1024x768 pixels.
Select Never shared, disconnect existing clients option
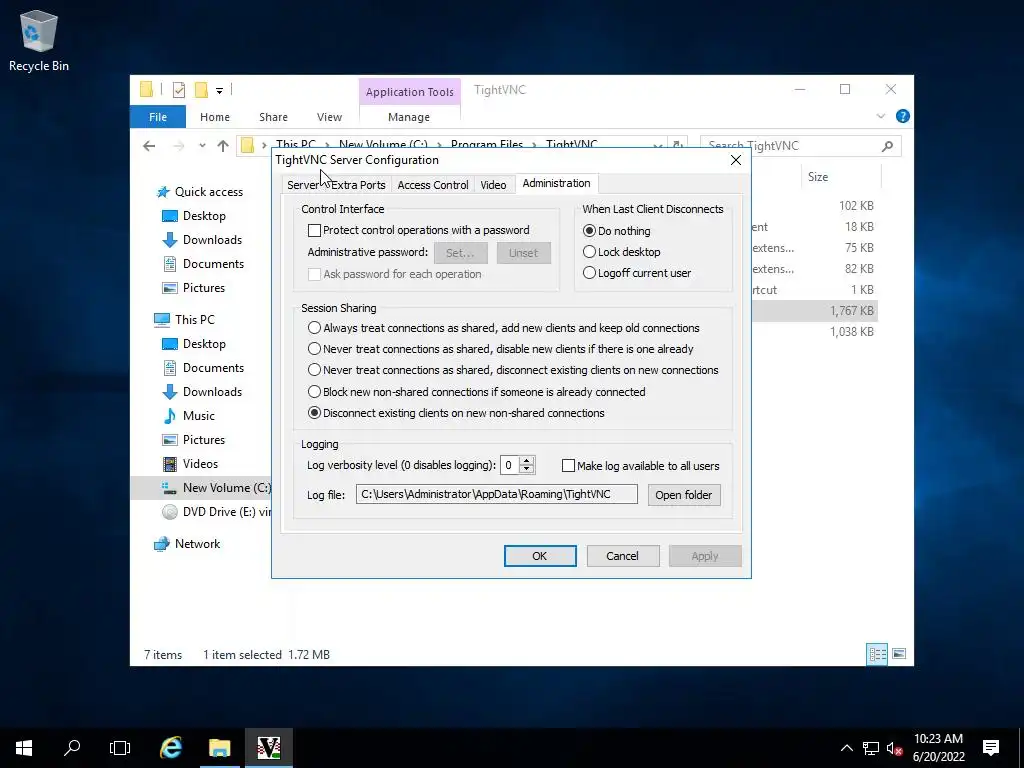pyautogui.click(x=314, y=370)
